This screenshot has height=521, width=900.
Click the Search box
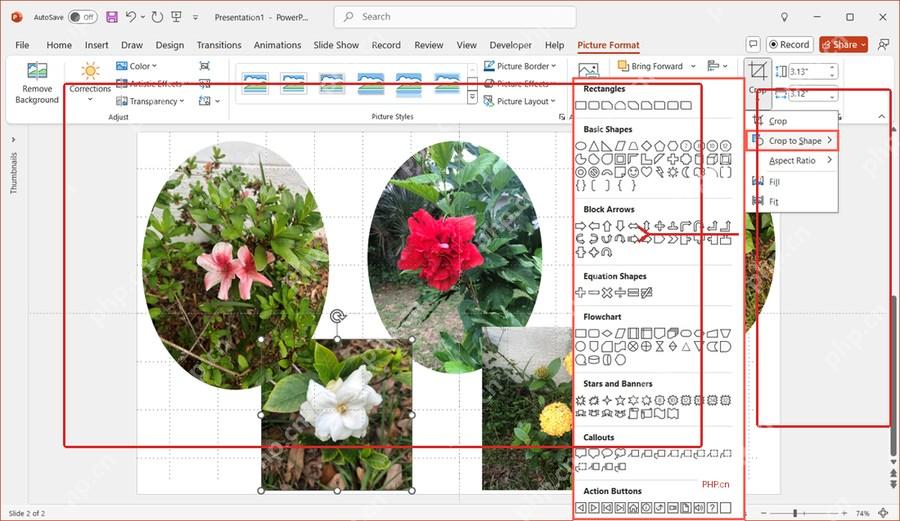[455, 17]
